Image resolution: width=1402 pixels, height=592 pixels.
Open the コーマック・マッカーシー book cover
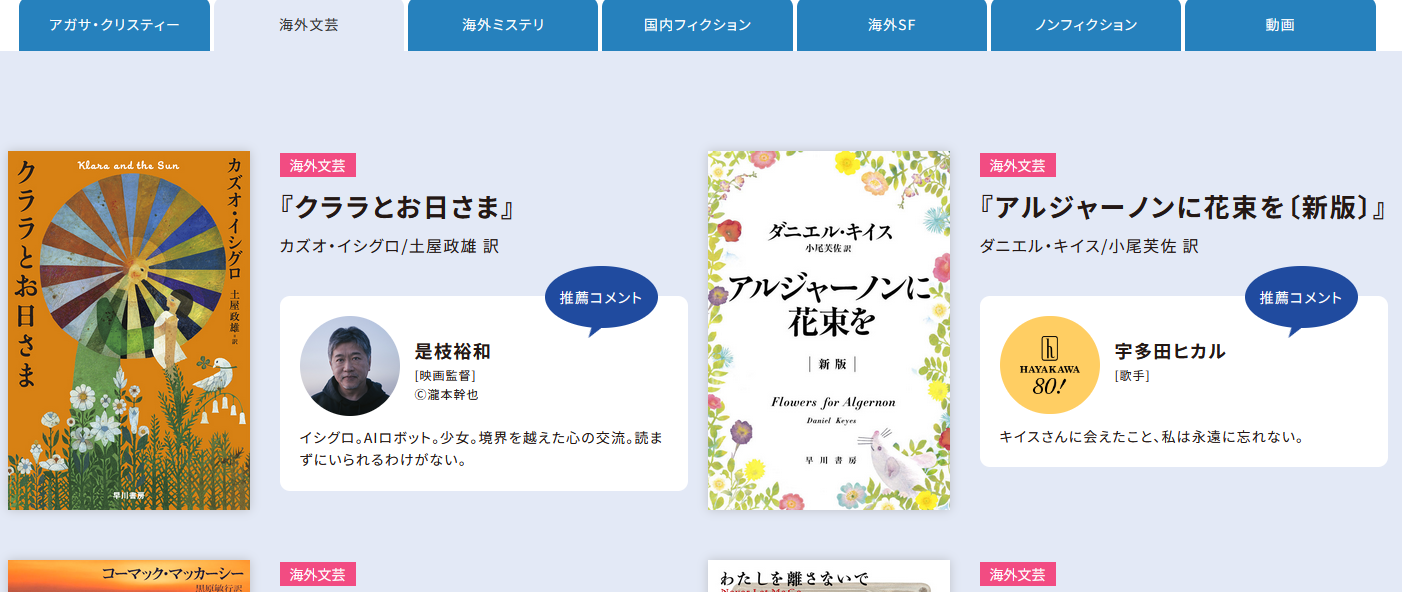(129, 576)
